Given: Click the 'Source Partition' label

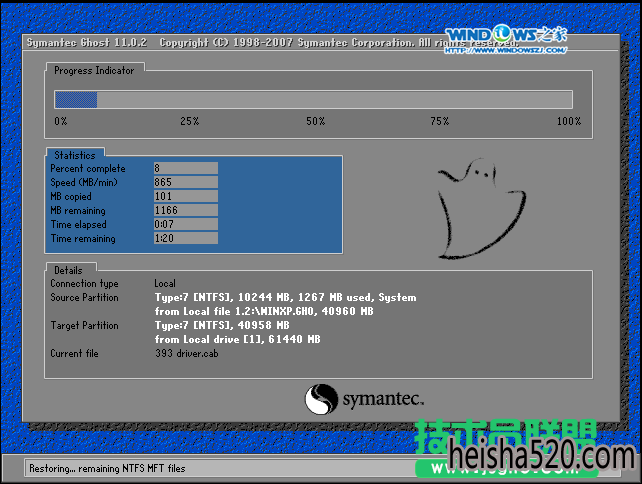Looking at the screenshot, I should [84, 297].
